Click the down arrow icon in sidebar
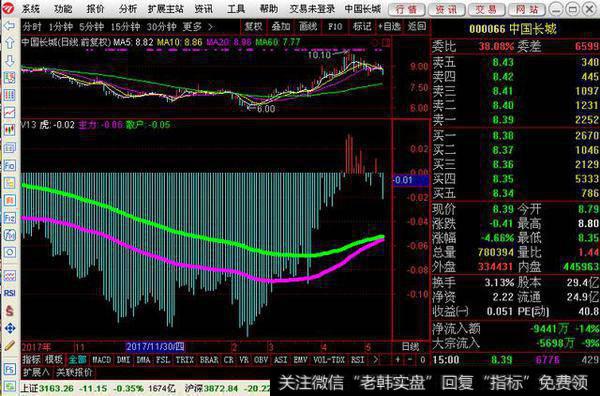Image resolution: width=600 pixels, height=396 pixels. click(x=9, y=60)
